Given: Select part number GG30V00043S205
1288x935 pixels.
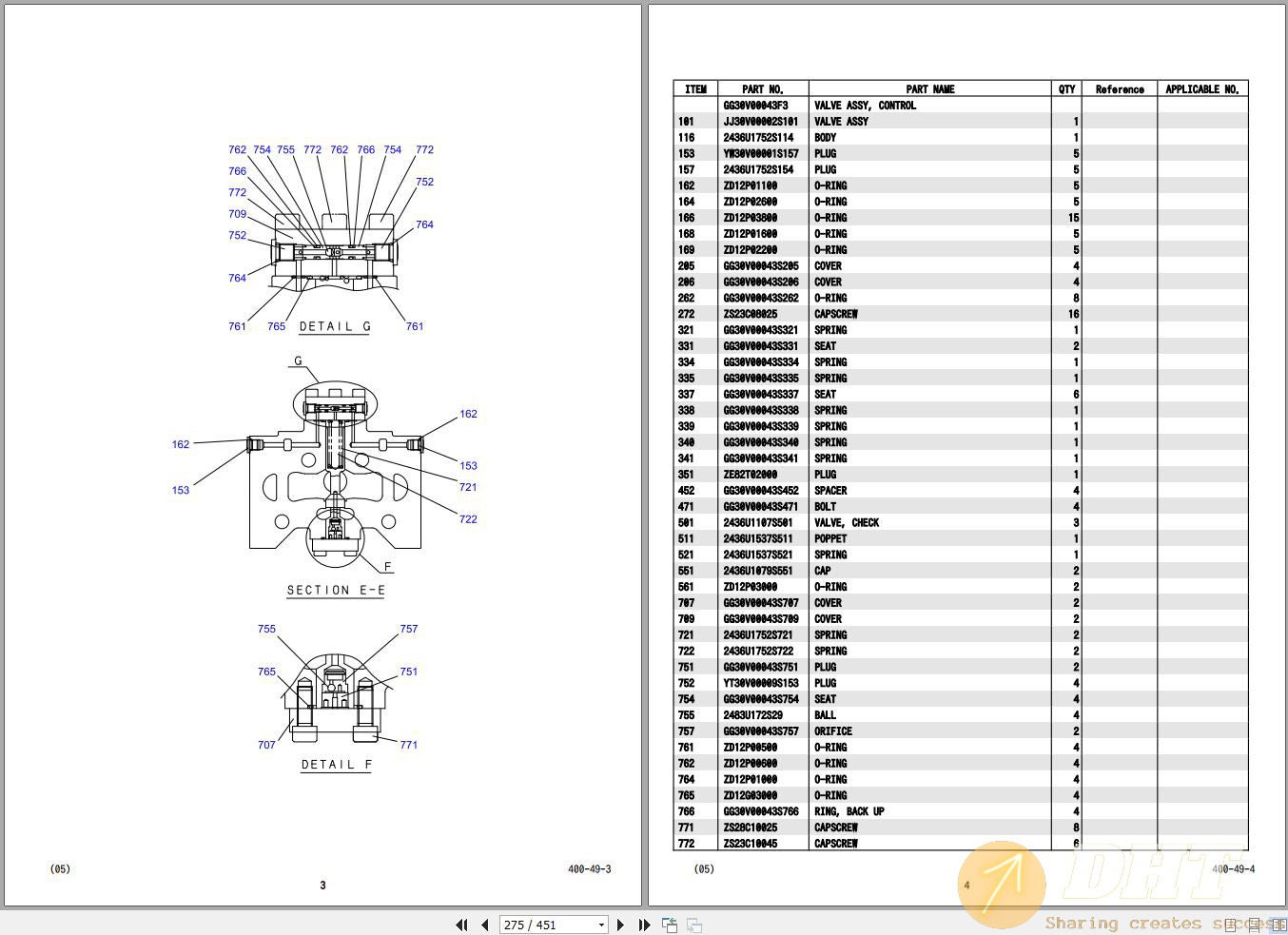Looking at the screenshot, I should [x=761, y=266].
